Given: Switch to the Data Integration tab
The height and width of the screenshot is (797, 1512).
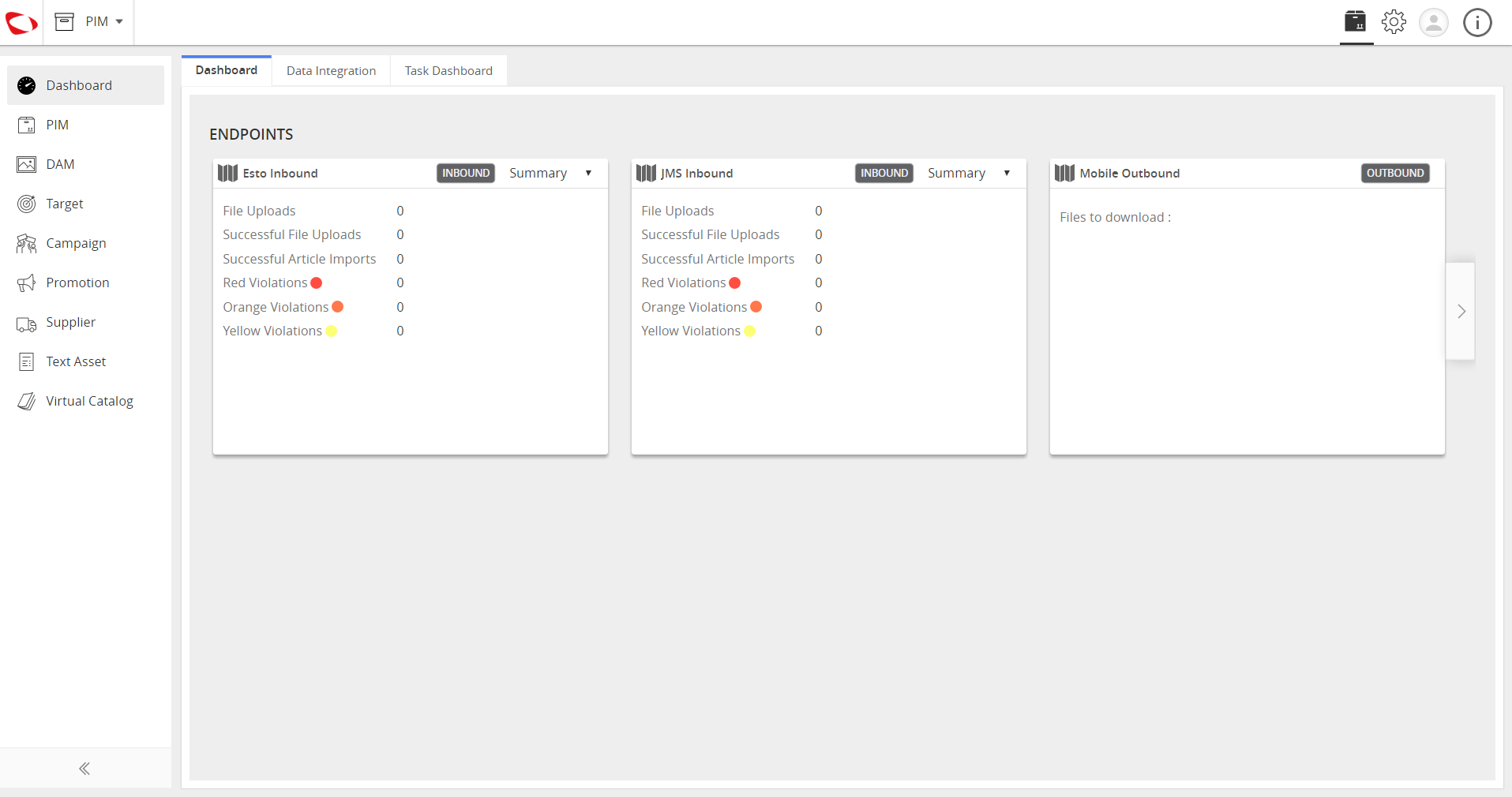Looking at the screenshot, I should tap(331, 70).
